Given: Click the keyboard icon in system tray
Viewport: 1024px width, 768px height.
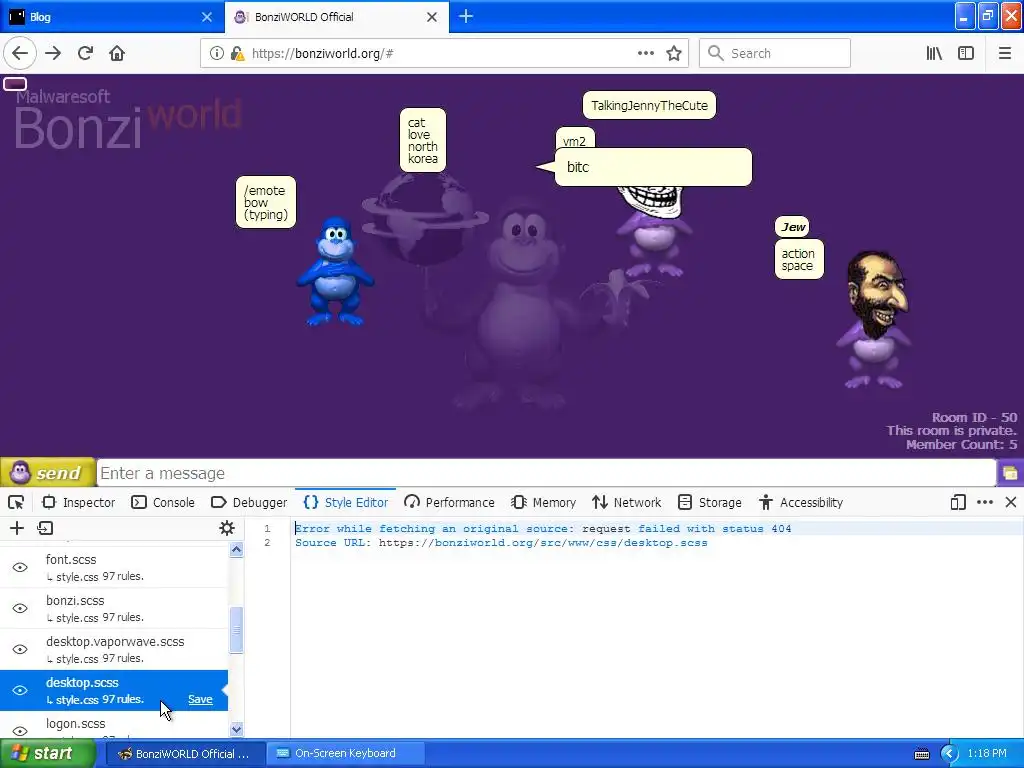Looking at the screenshot, I should pos(921,754).
